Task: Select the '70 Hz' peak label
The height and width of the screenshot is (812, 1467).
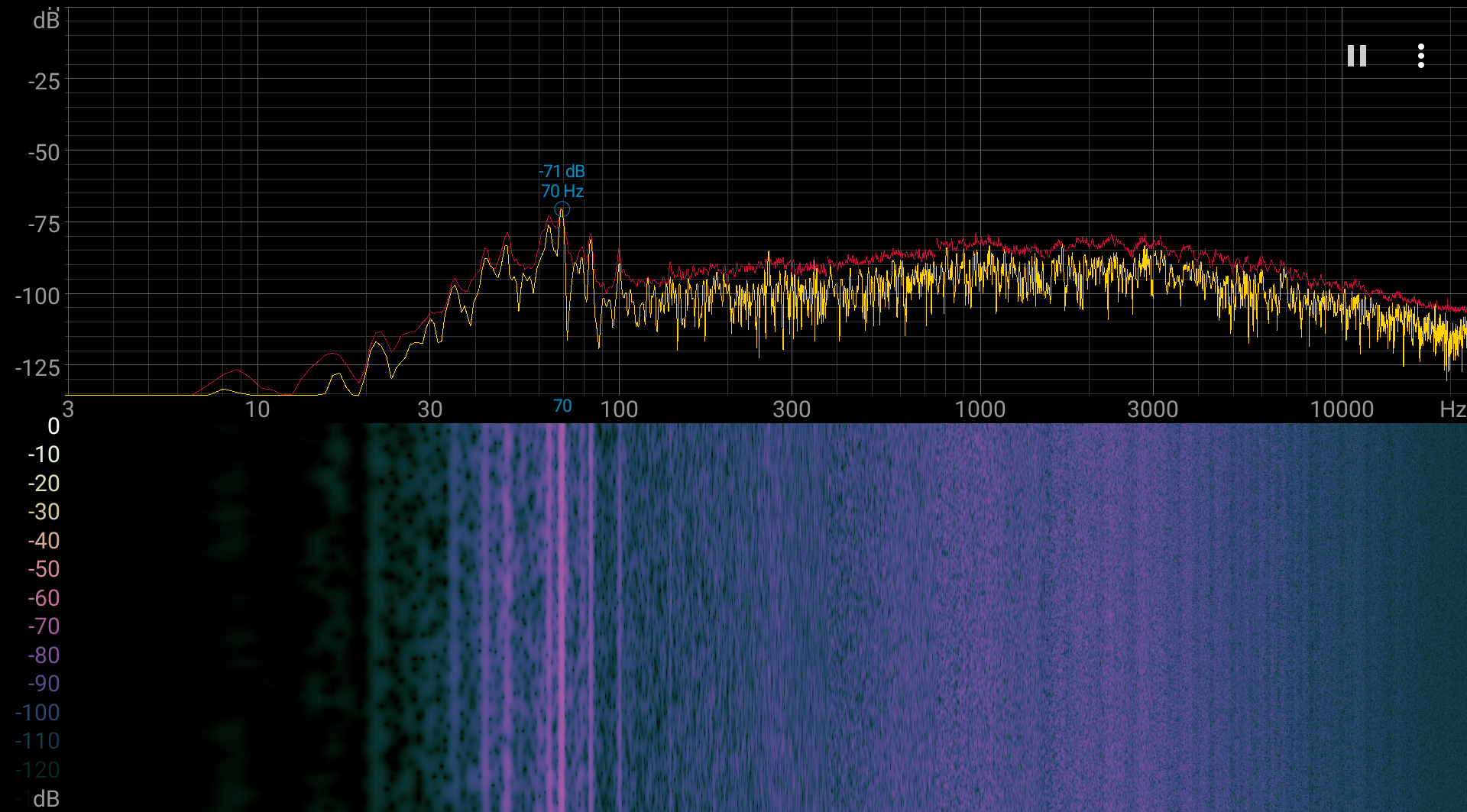Action: pyautogui.click(x=562, y=191)
